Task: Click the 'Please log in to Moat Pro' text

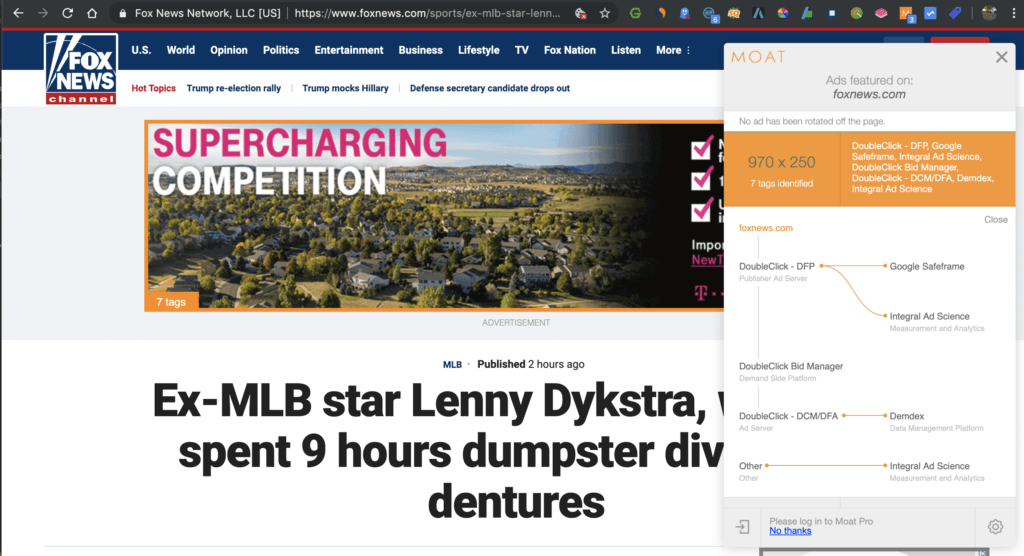Action: (x=821, y=521)
